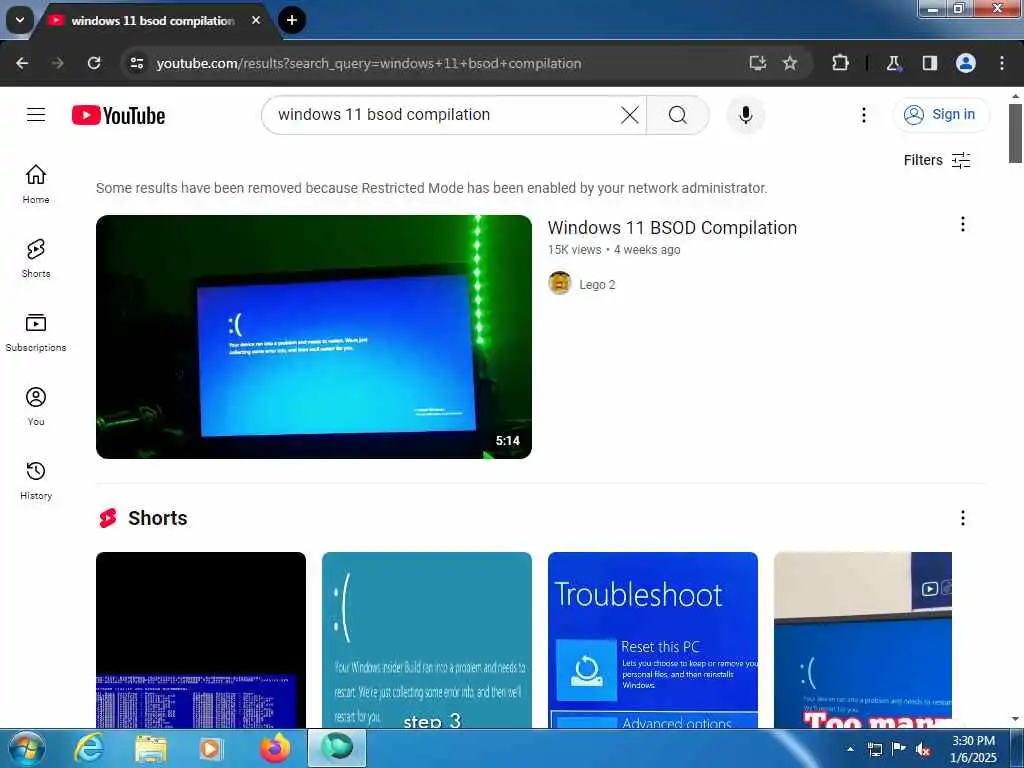Screen dimensions: 1024x768
Task: Search with your voice microphone
Action: point(746,115)
